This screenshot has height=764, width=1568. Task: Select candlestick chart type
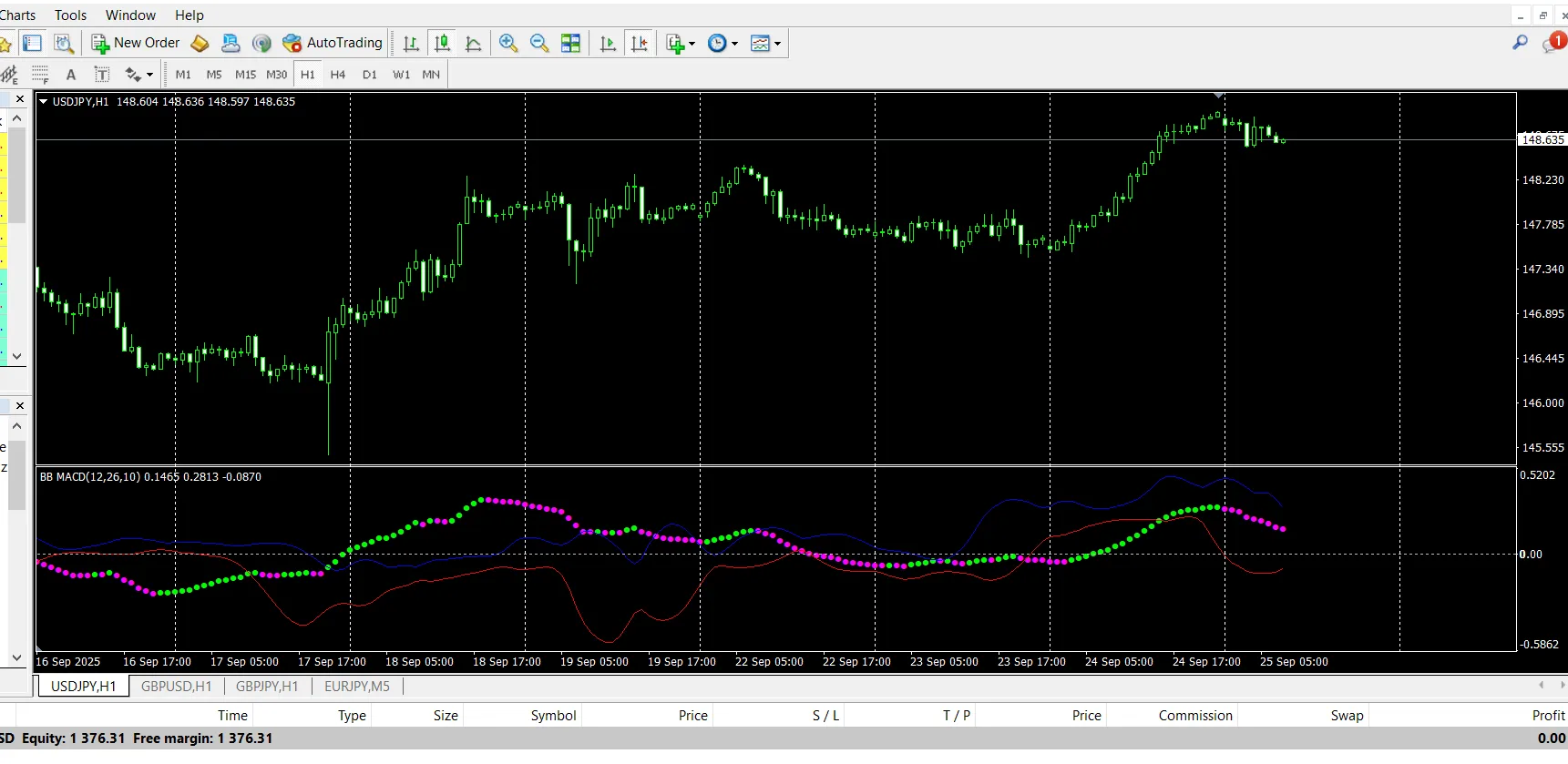[x=443, y=44]
